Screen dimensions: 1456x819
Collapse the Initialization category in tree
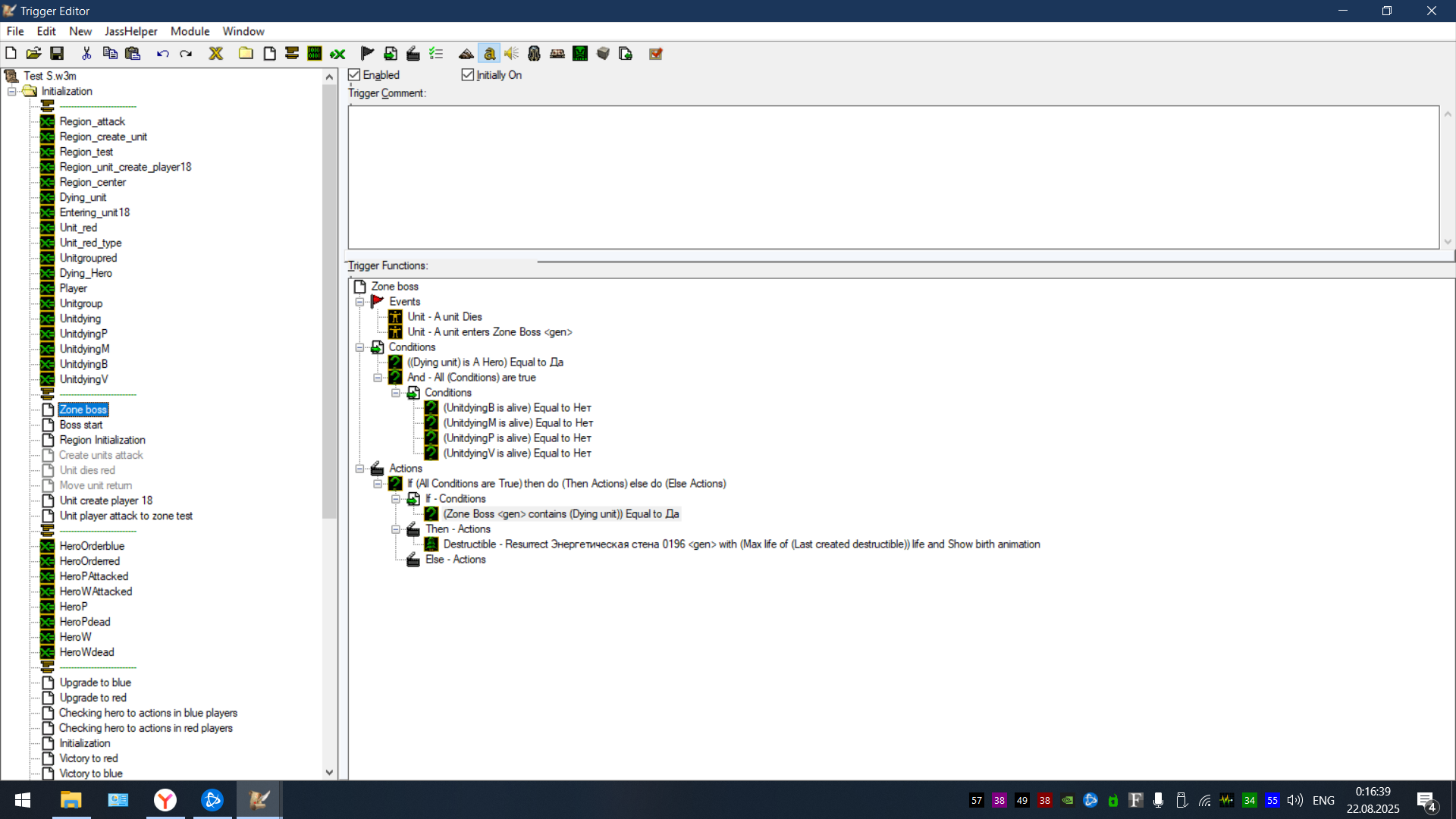click(x=12, y=91)
